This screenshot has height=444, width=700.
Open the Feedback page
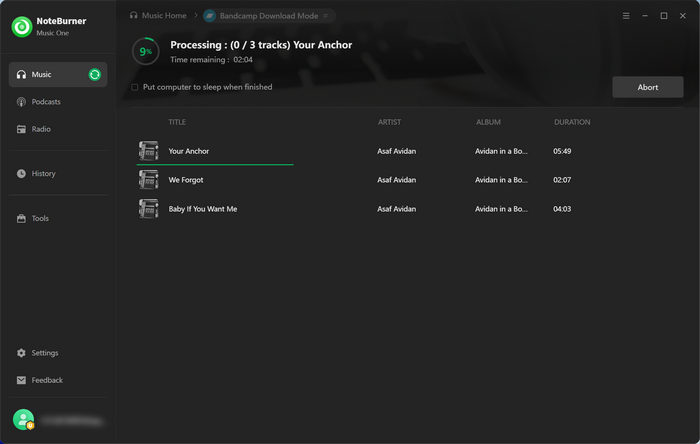point(58,380)
